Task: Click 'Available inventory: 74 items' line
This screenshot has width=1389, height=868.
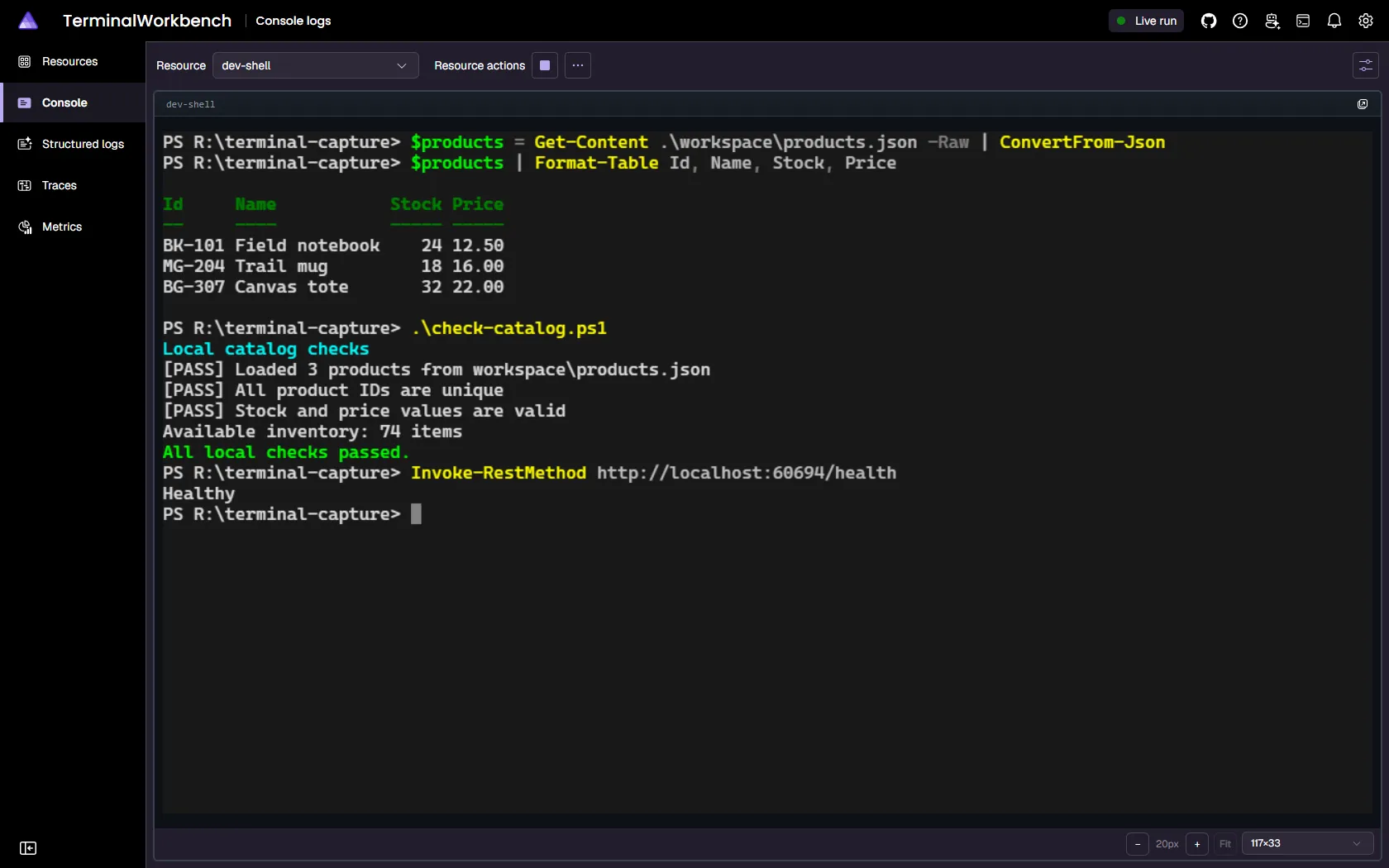Action: [313, 432]
